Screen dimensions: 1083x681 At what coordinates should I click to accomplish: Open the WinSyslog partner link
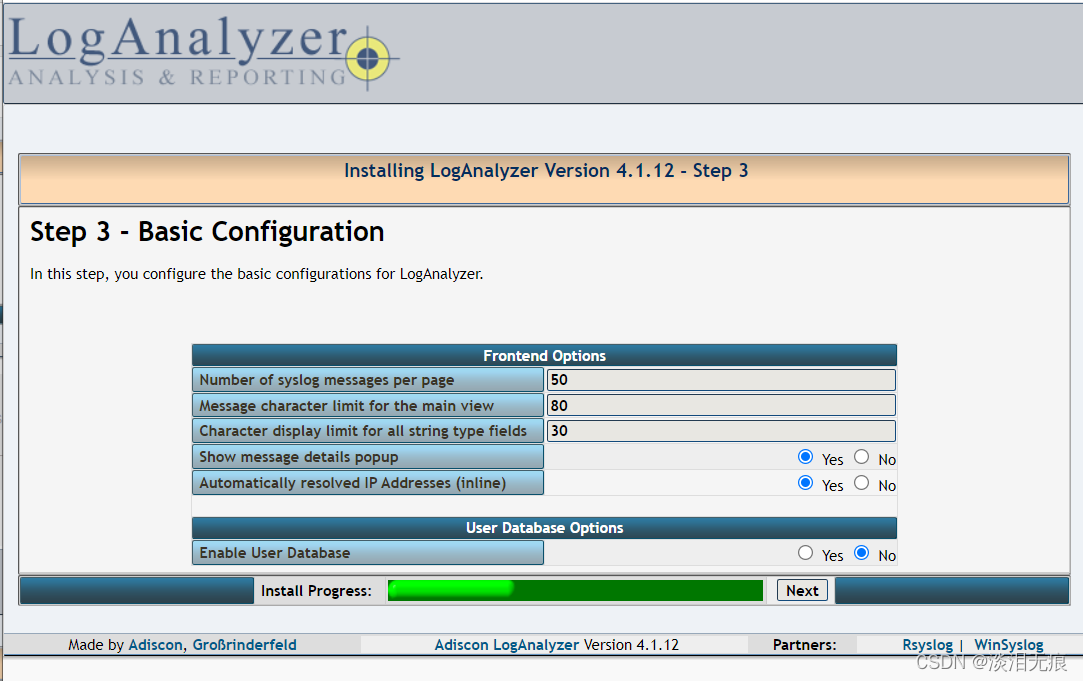click(x=1008, y=645)
